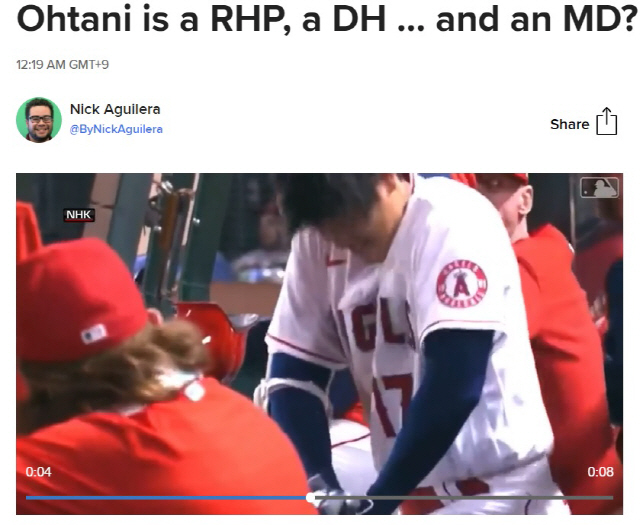This screenshot has width=640, height=525.
Task: Seek back on the played blue progress bar
Action: (166, 498)
